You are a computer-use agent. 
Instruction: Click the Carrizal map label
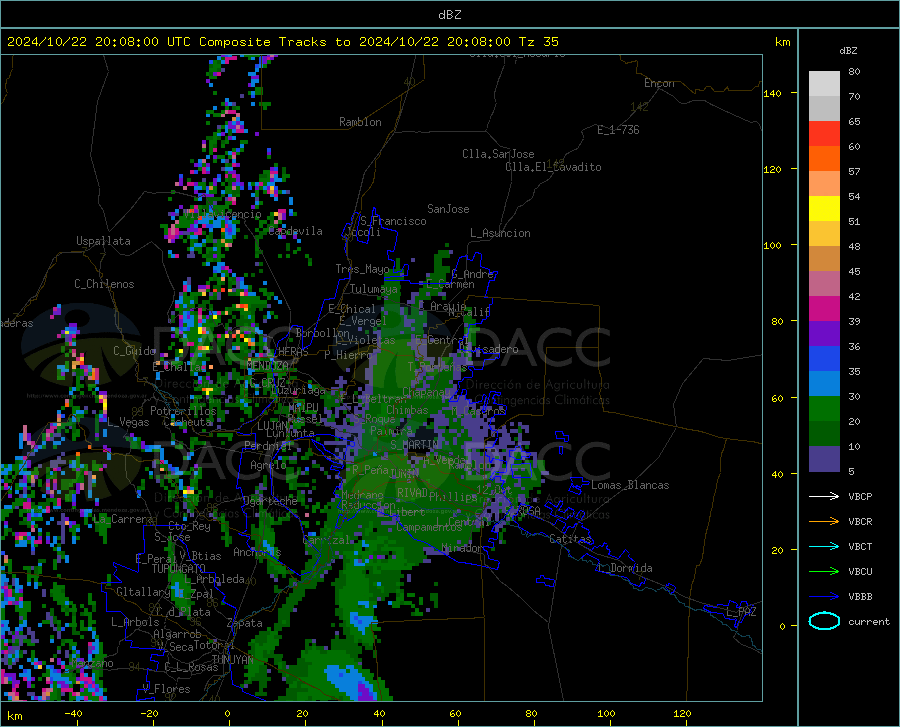pos(326,540)
